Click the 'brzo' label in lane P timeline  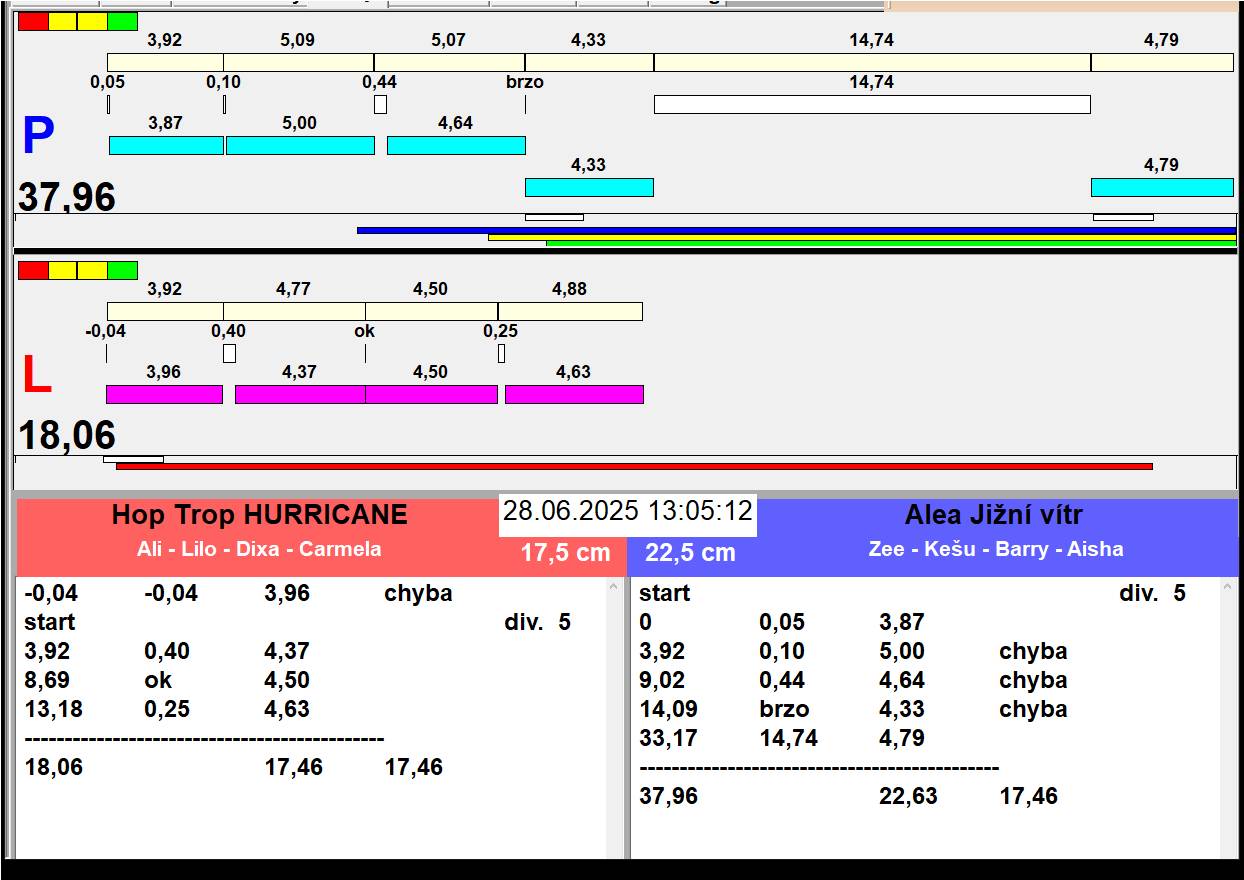pos(525,82)
